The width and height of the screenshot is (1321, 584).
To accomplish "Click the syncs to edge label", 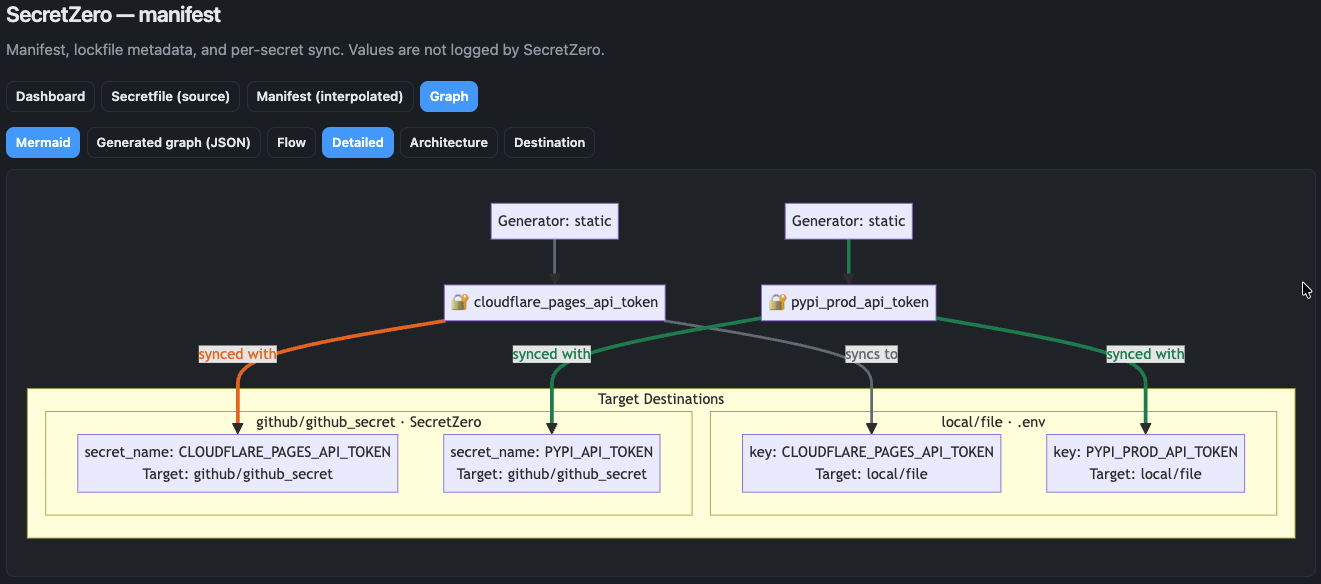I will click(x=871, y=353).
